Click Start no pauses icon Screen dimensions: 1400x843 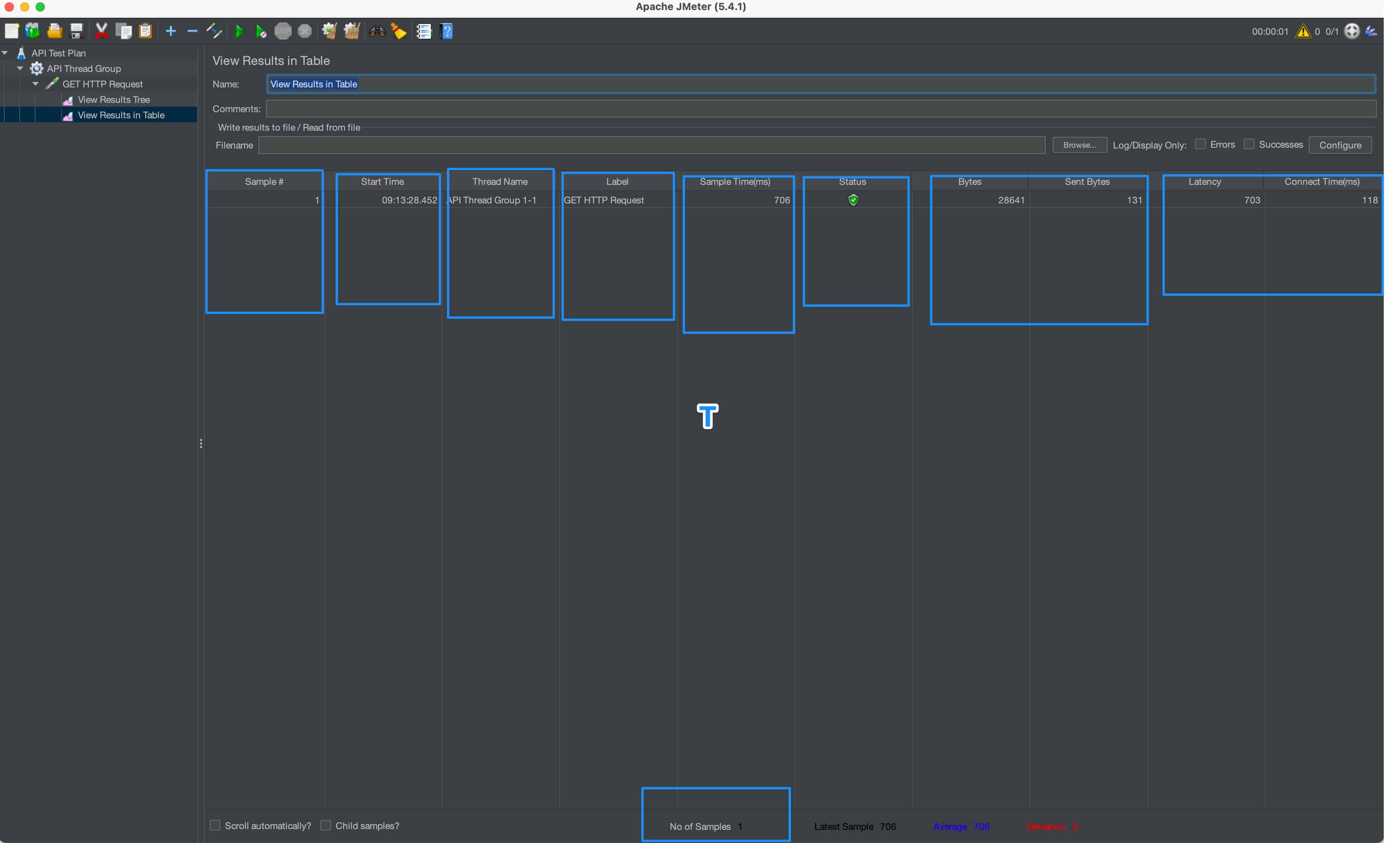(x=261, y=31)
